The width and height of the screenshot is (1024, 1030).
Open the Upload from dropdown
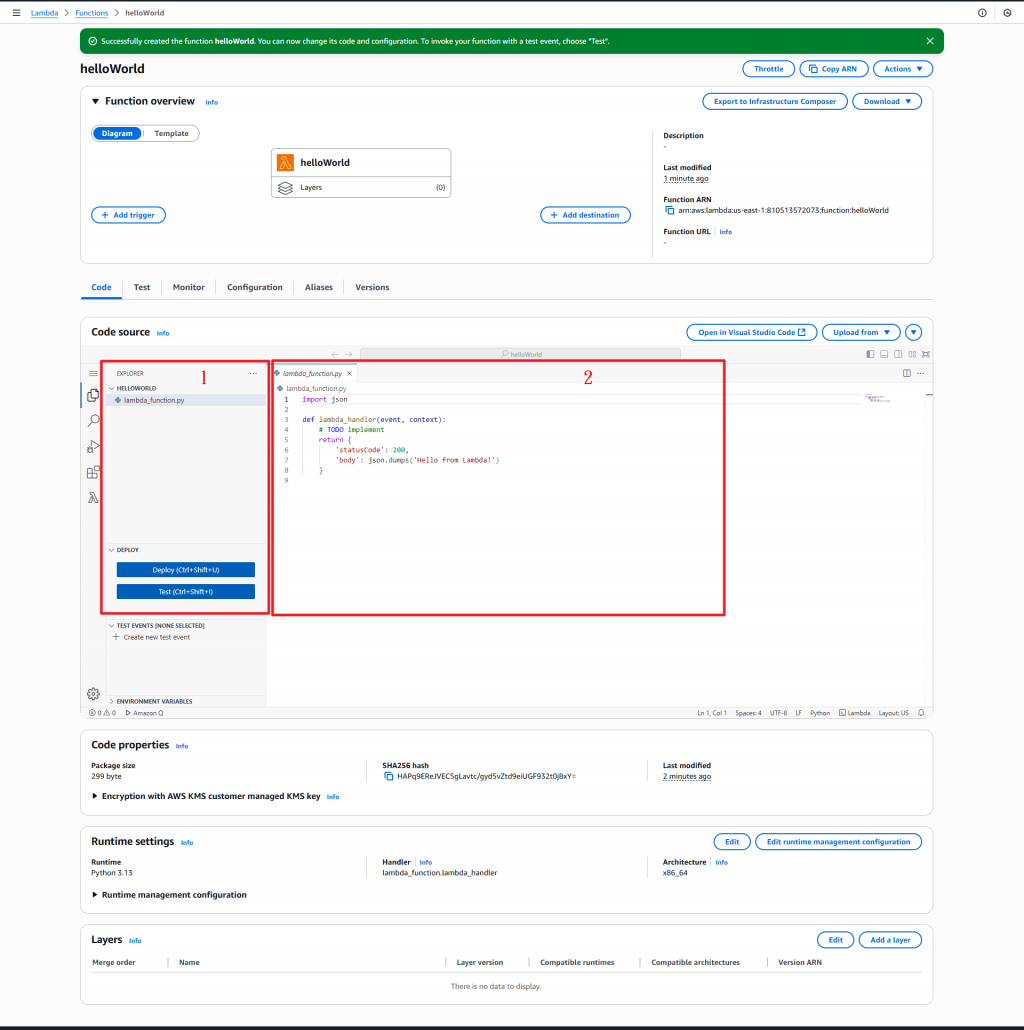click(x=861, y=332)
